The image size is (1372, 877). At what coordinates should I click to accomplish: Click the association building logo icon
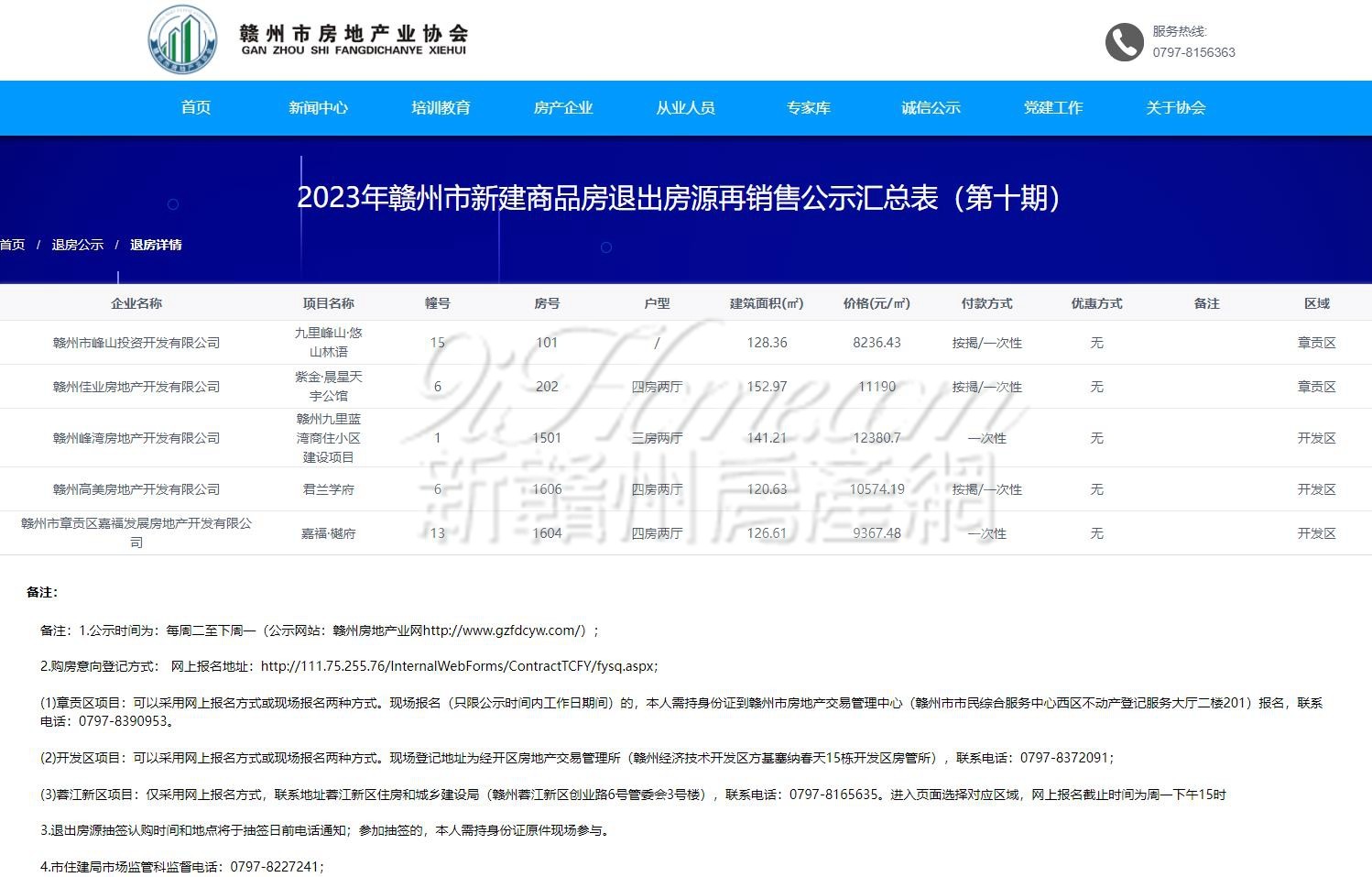(x=183, y=39)
